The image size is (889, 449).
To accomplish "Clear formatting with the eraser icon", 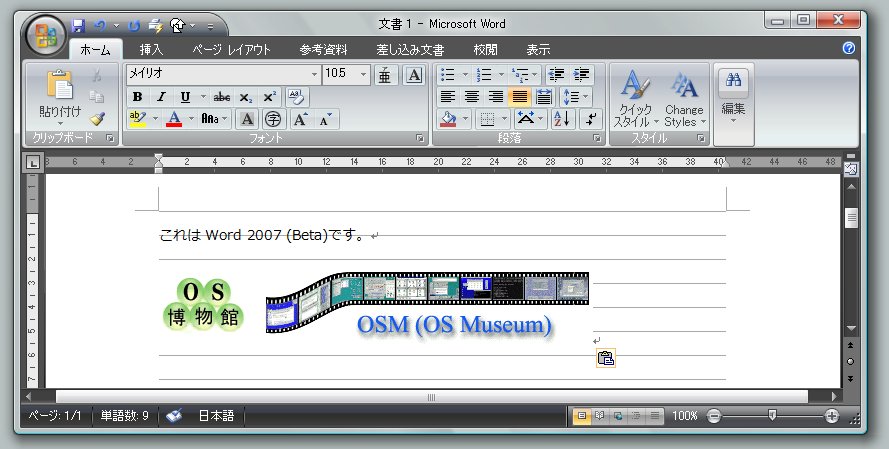I will point(296,97).
